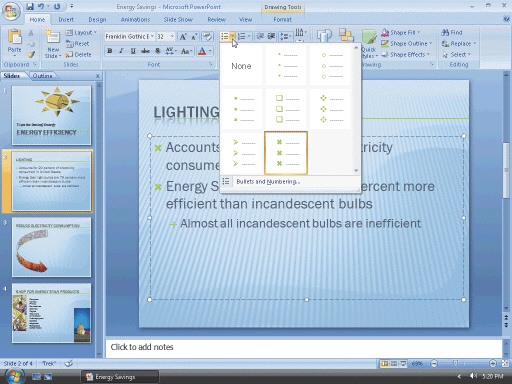The height and width of the screenshot is (384, 512).
Task: Open the Text Direction menu
Action: [301, 32]
